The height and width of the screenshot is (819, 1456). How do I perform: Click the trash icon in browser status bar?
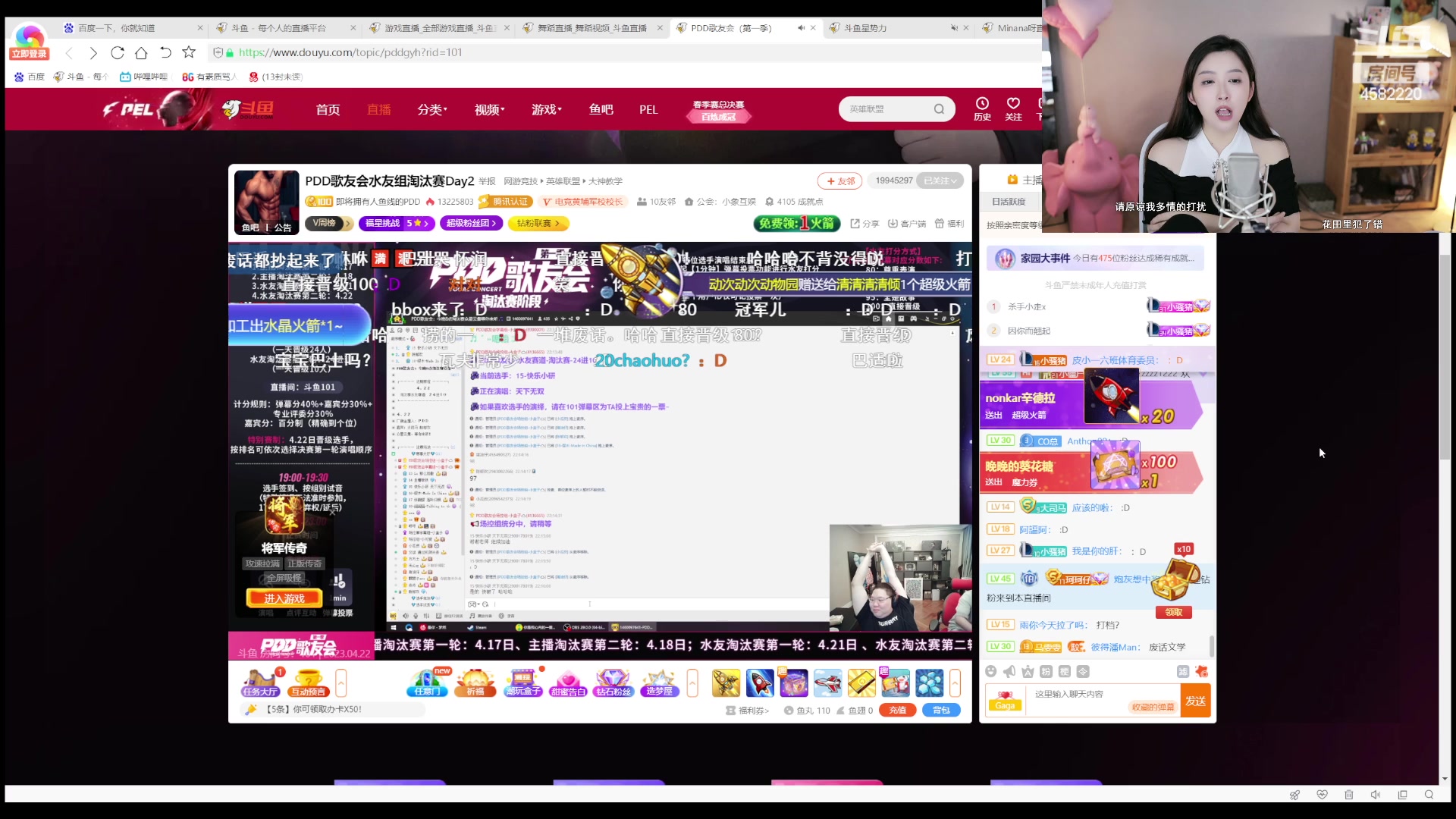tap(1348, 795)
